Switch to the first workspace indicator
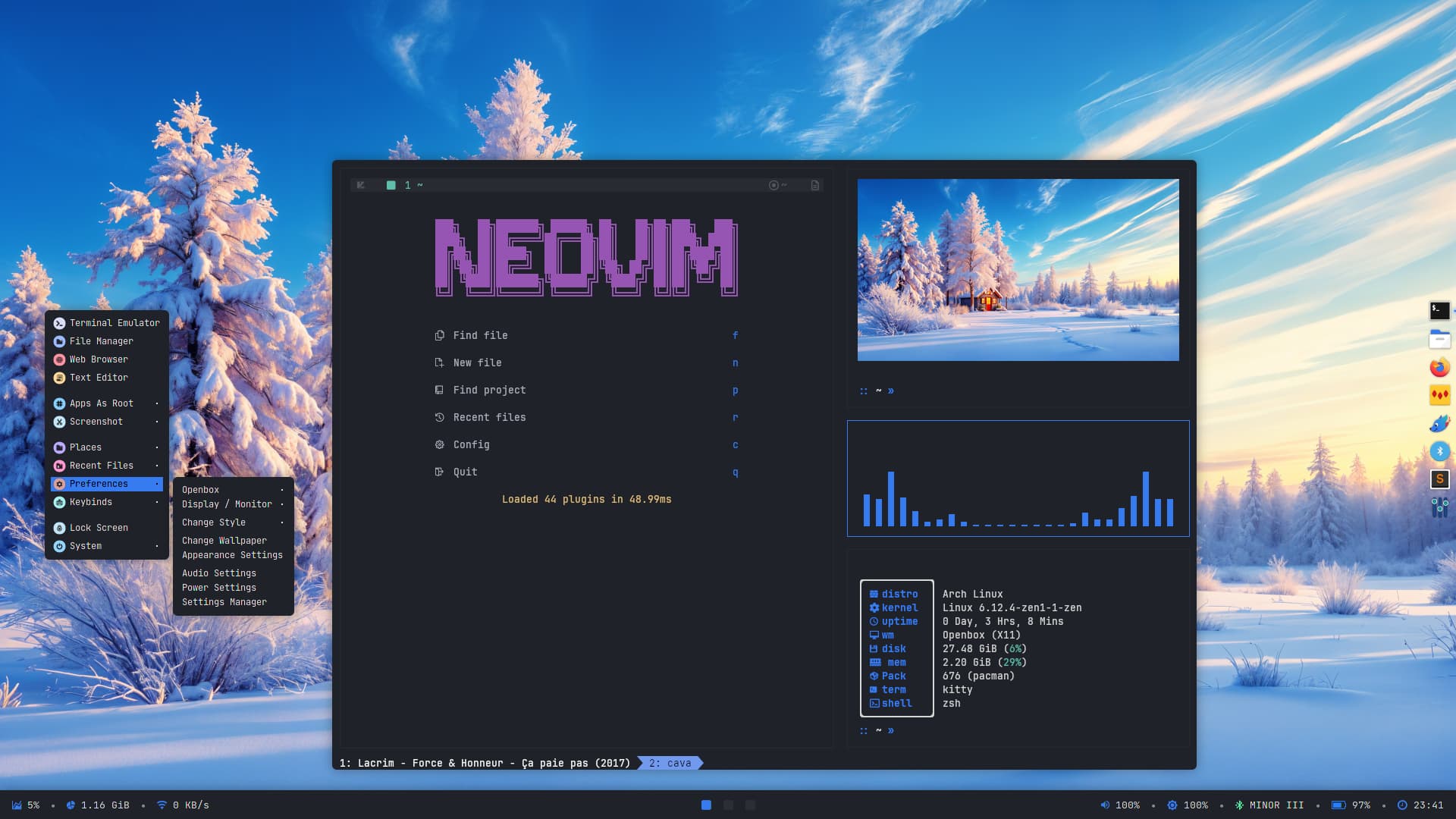This screenshot has height=819, width=1456. (706, 805)
